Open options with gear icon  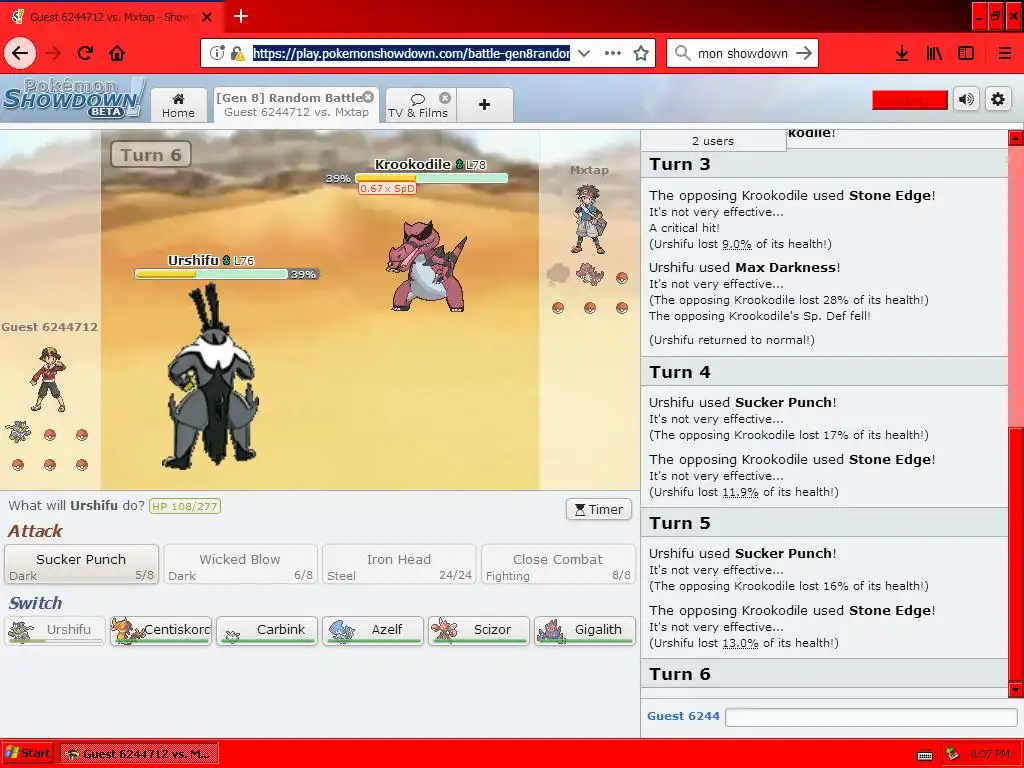coord(998,99)
